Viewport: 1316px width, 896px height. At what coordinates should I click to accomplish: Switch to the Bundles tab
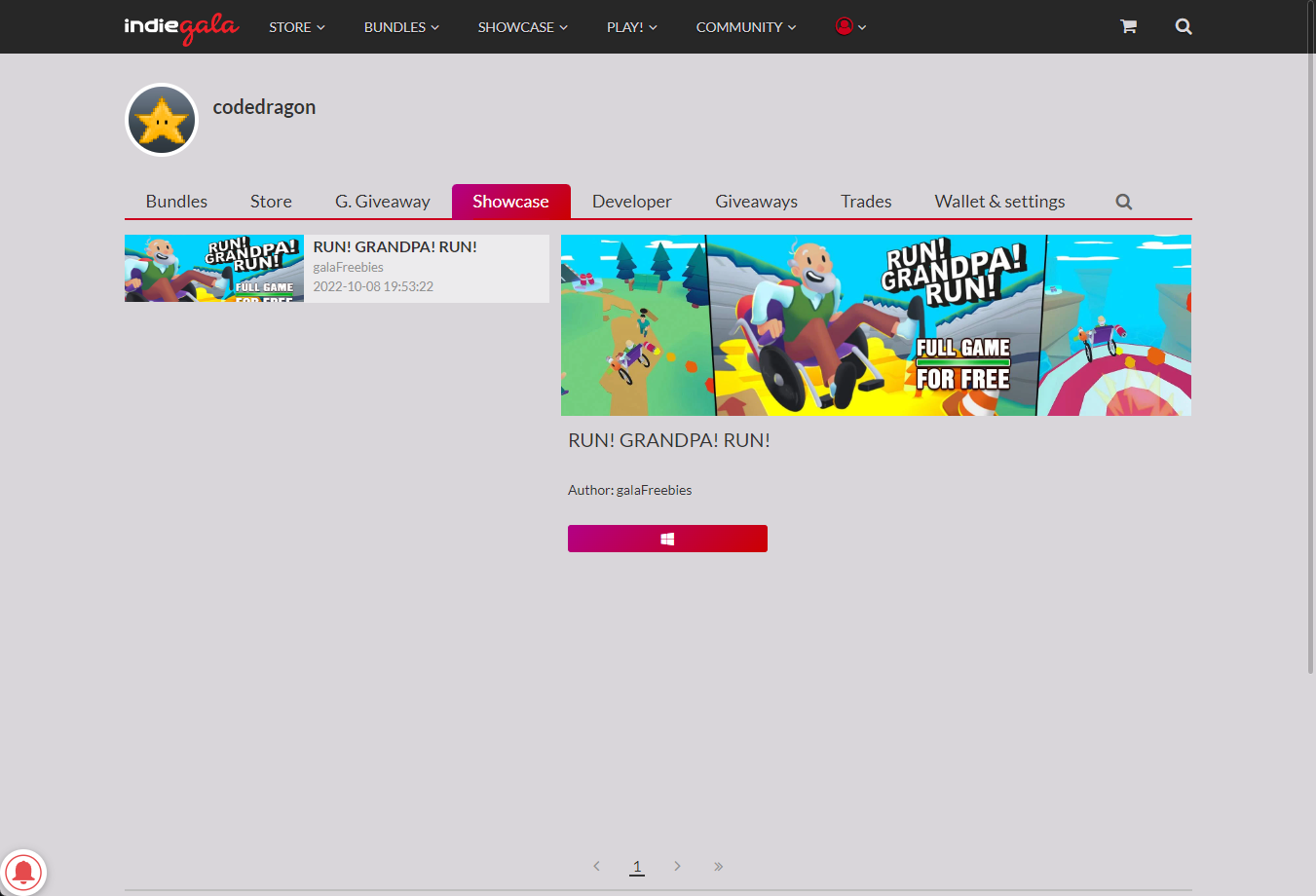[x=176, y=202]
